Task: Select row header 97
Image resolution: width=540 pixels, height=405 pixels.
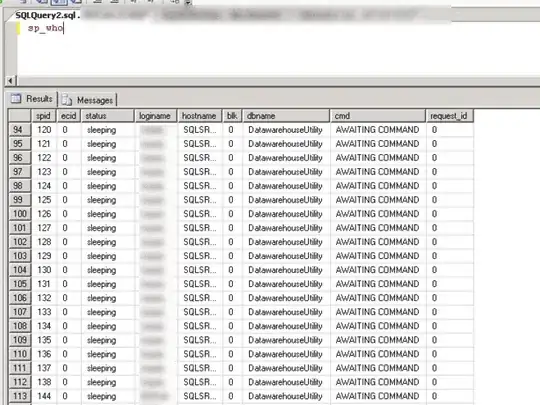Action: click(20, 172)
